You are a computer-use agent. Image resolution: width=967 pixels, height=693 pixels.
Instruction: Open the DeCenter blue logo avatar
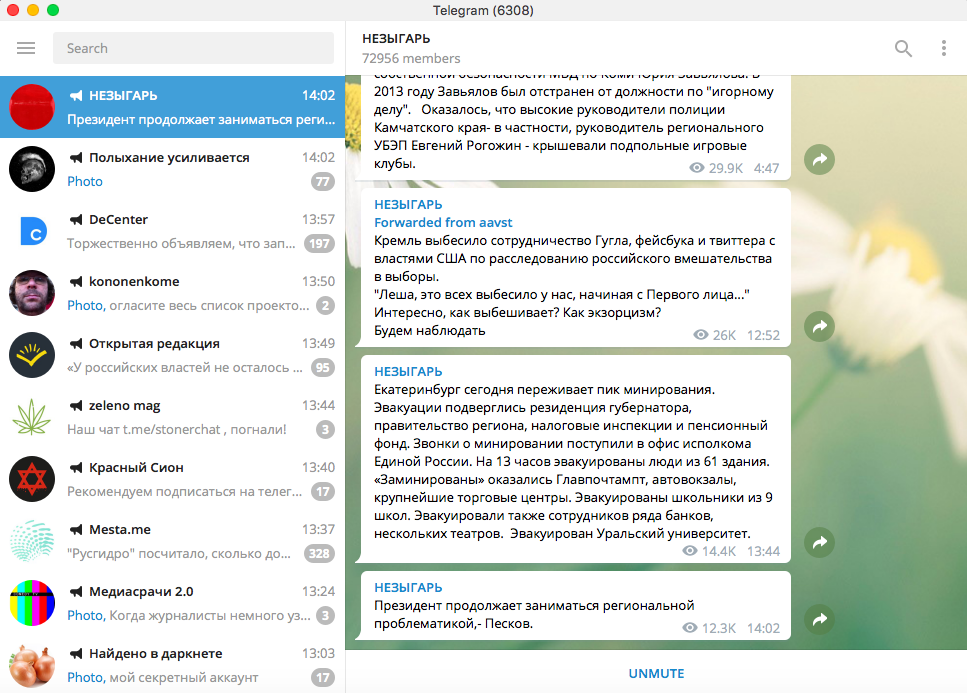[x=32, y=231]
